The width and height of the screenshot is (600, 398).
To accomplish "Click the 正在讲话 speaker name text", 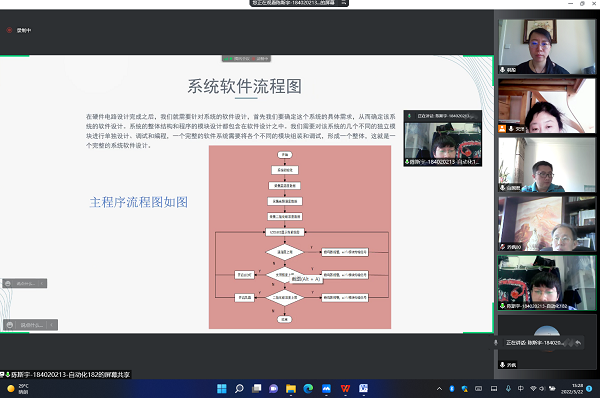I will click(534, 343).
